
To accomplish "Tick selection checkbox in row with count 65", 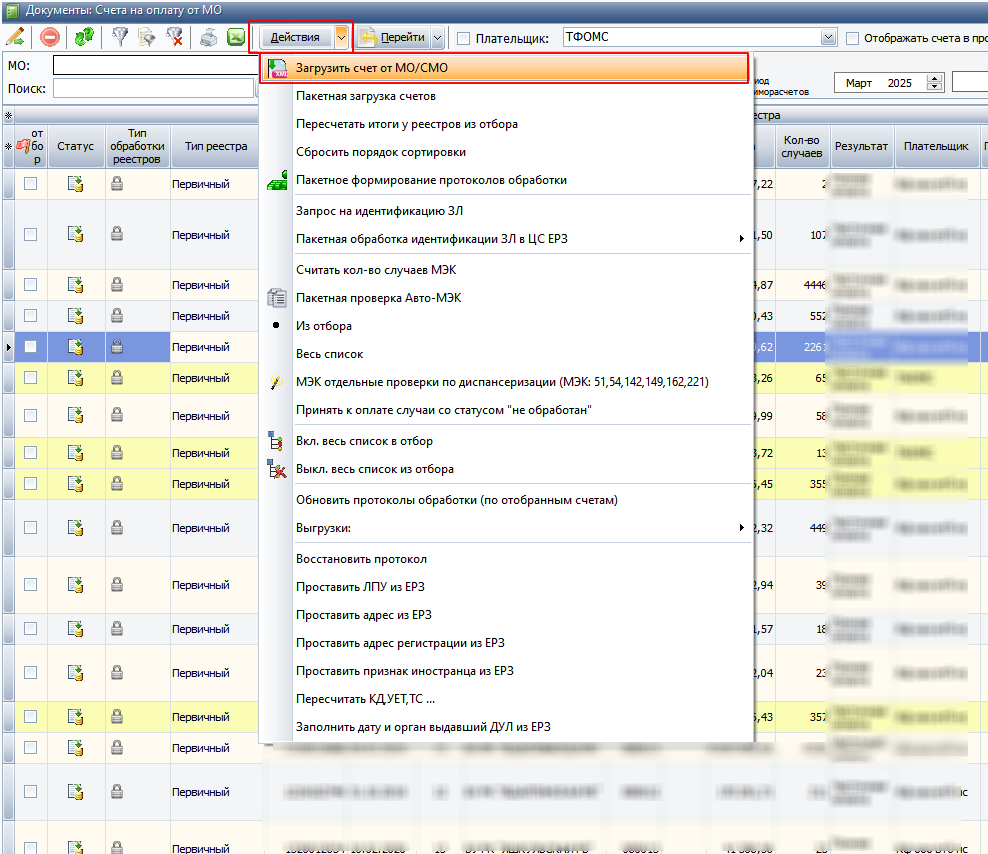I will click(x=30, y=378).
